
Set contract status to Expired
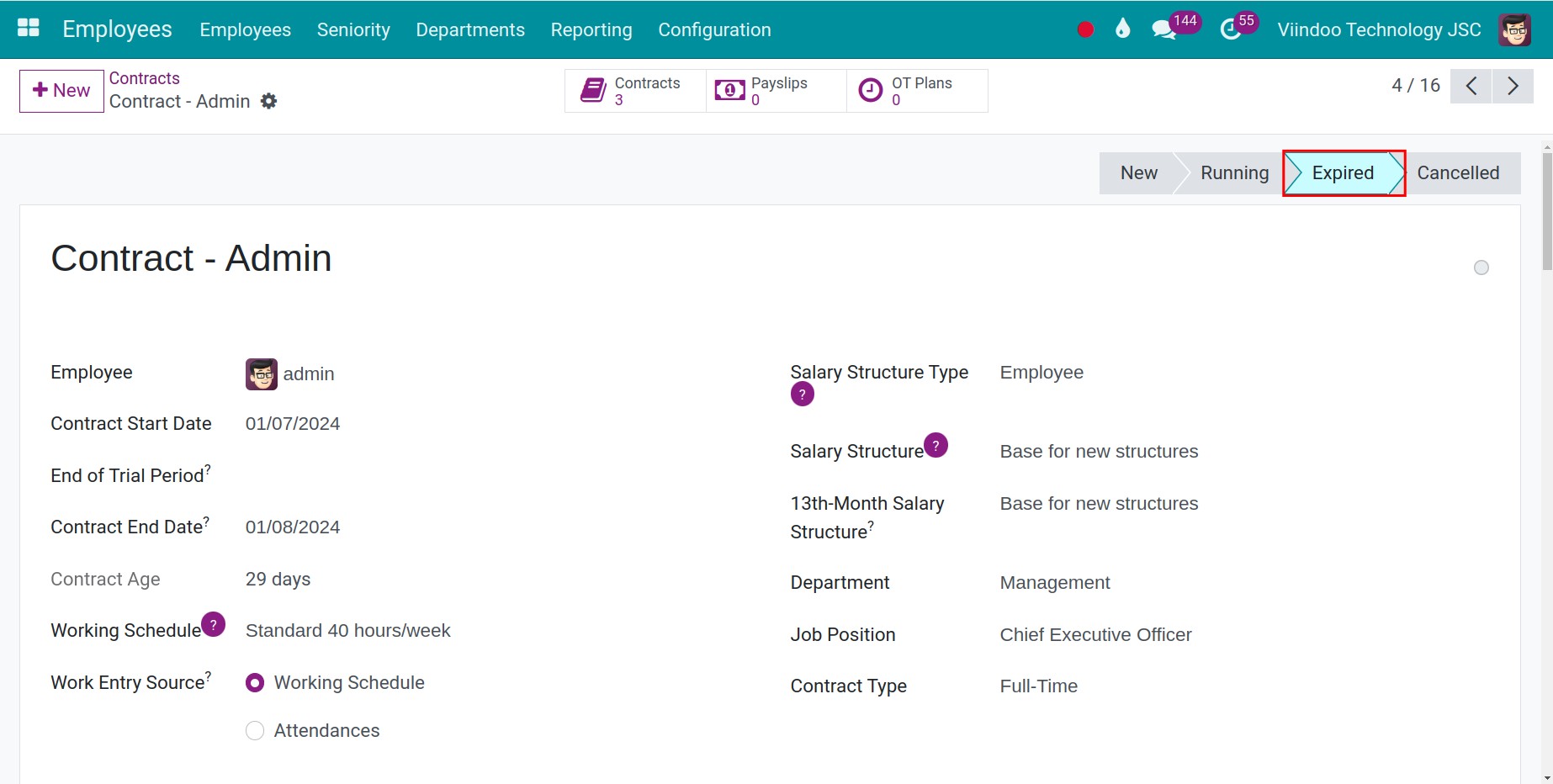(x=1343, y=173)
